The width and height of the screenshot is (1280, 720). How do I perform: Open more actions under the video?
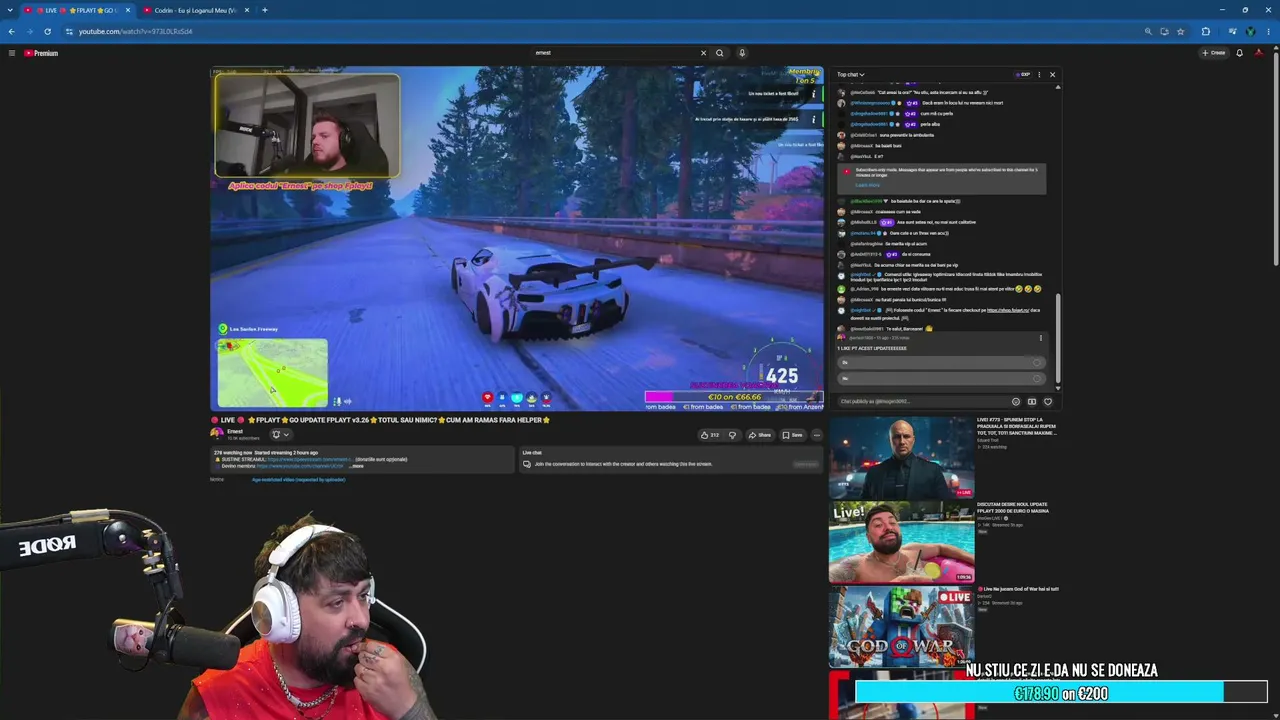(x=816, y=435)
